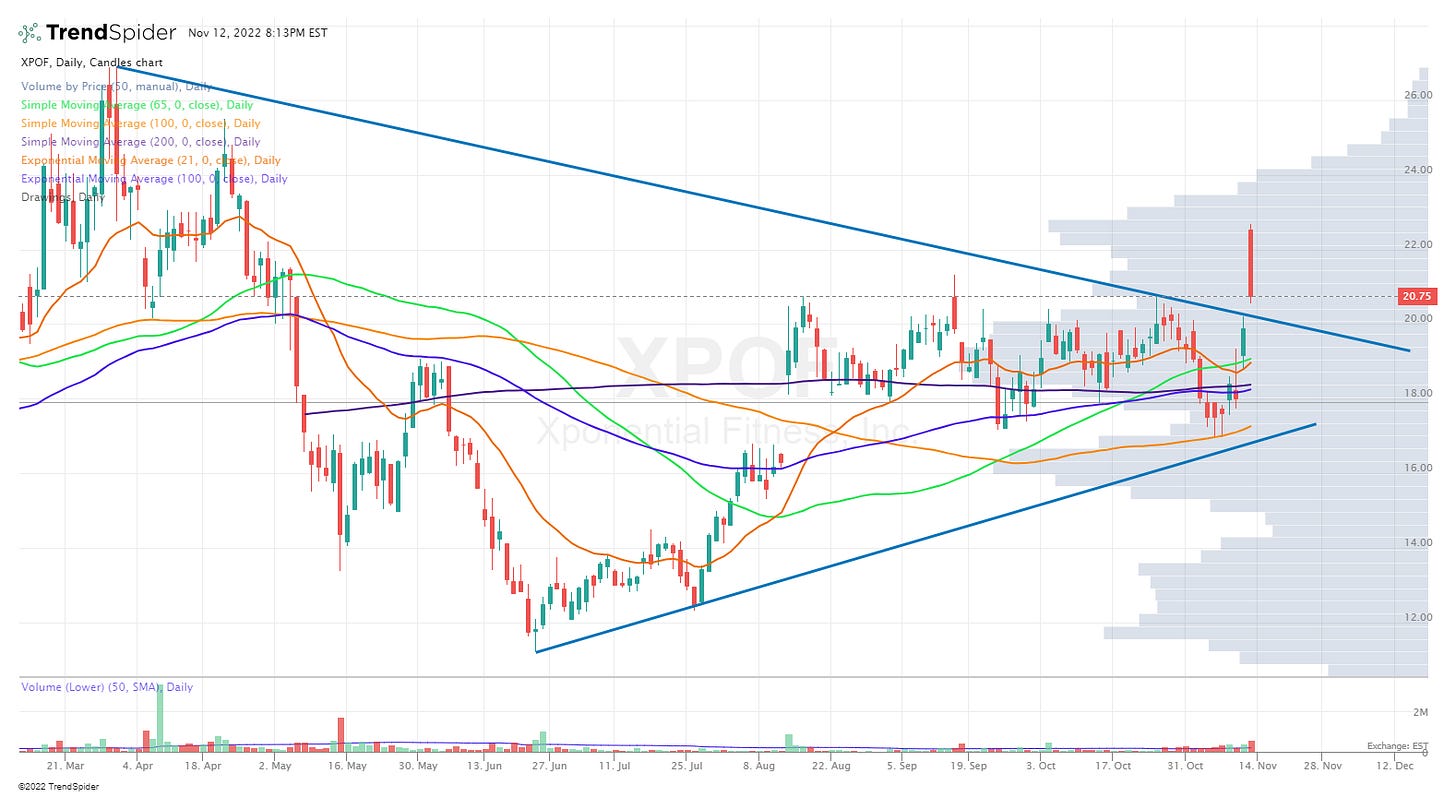Click the "27. Jun" date label
1456x795 pixels.
point(549,765)
